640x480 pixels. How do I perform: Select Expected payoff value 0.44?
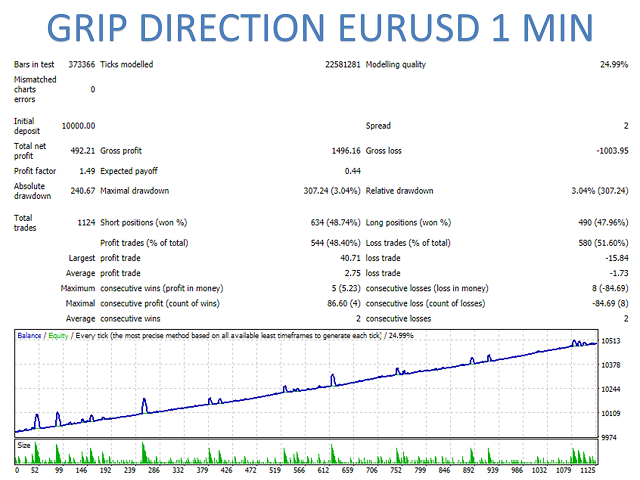pyautogui.click(x=353, y=171)
